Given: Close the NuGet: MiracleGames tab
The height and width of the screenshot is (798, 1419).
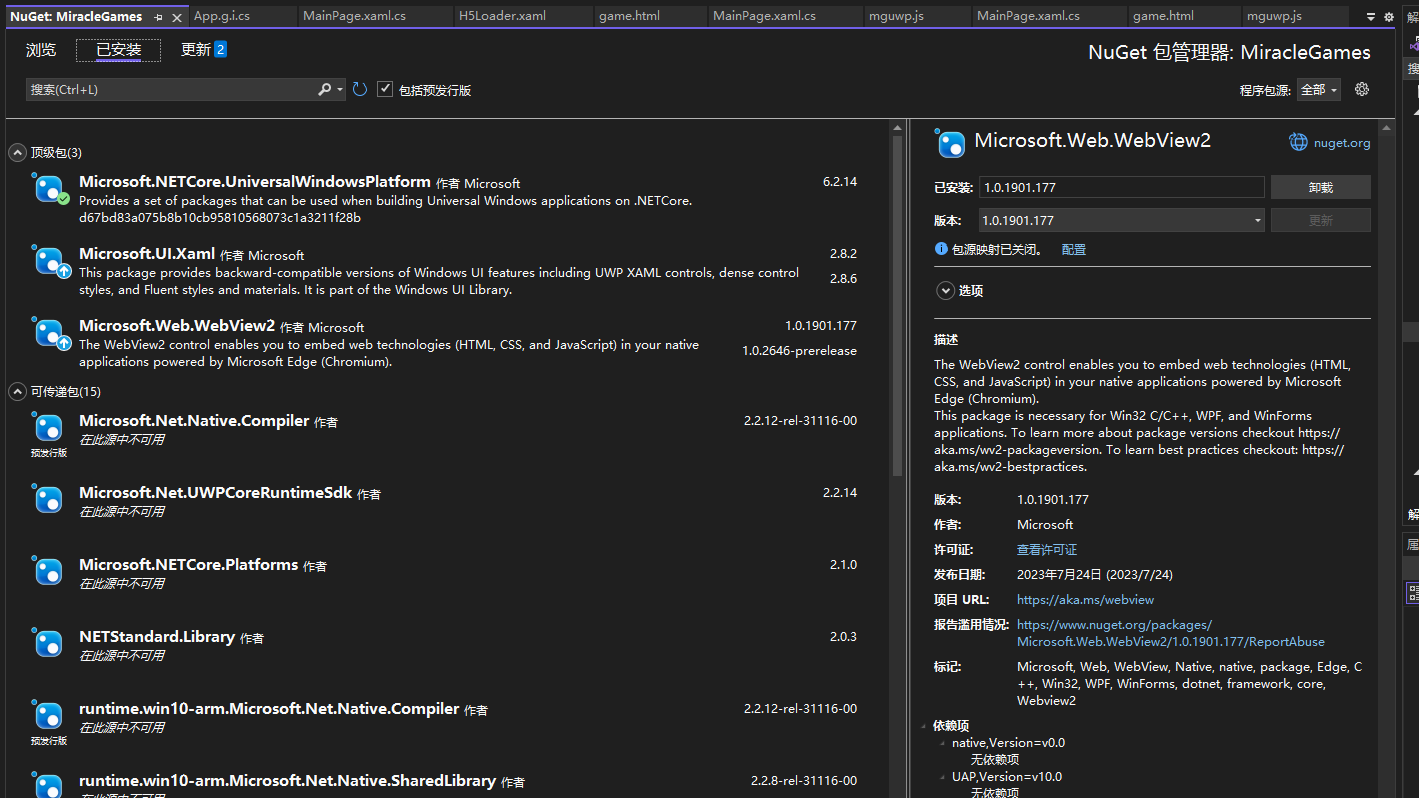Looking at the screenshot, I should pos(176,17).
